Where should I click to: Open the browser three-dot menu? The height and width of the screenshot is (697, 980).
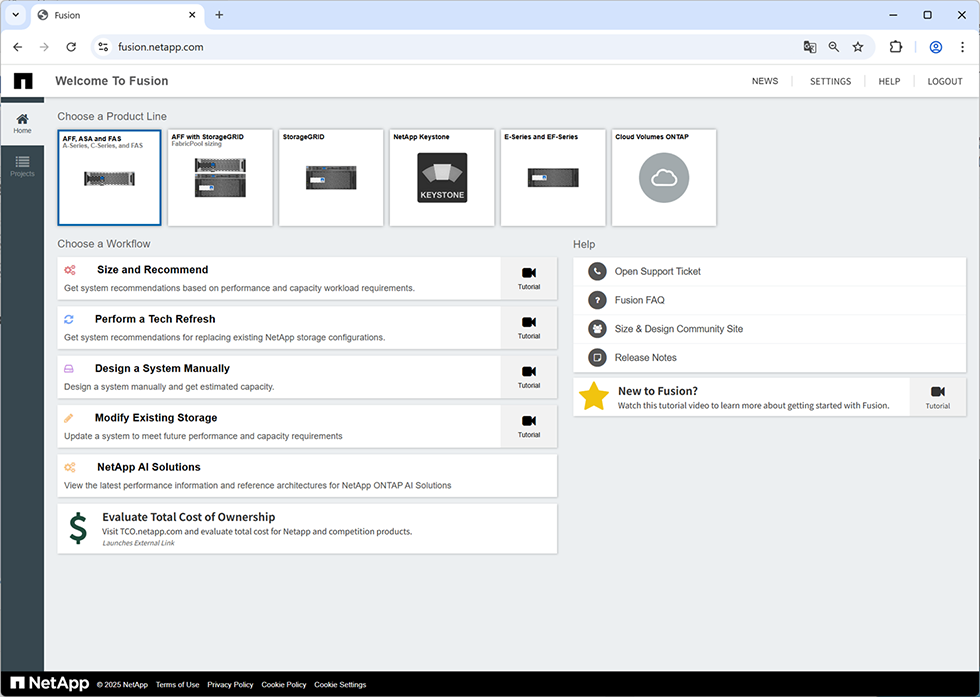(x=962, y=47)
